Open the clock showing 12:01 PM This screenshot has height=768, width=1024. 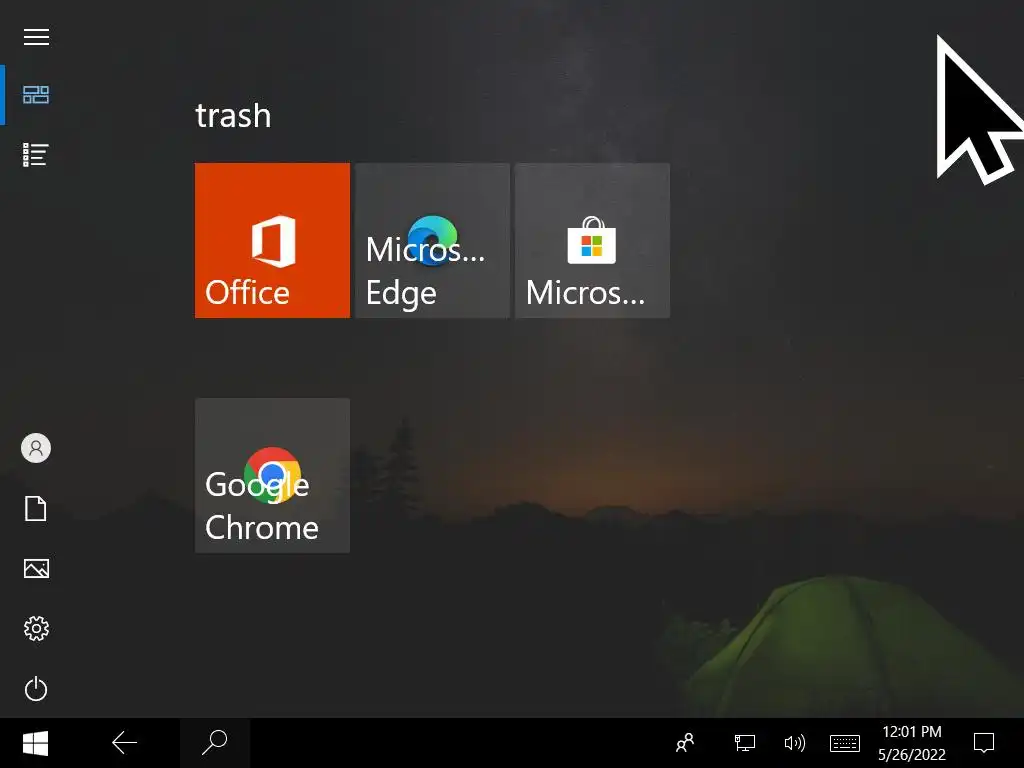pyautogui.click(x=912, y=743)
